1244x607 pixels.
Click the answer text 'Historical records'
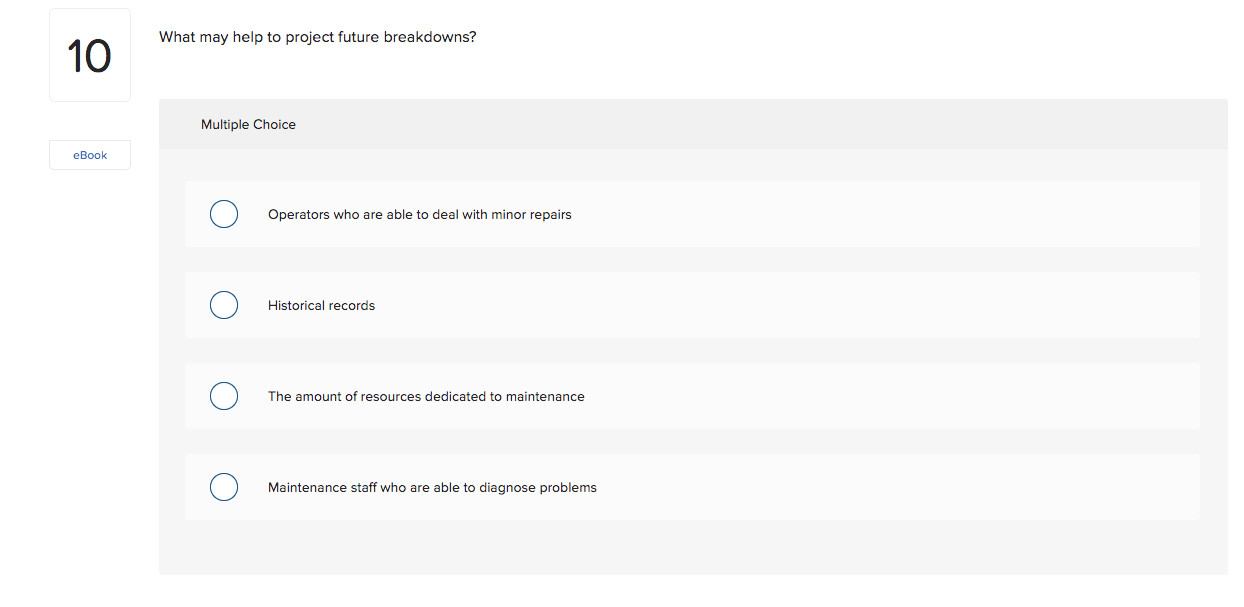pyautogui.click(x=321, y=305)
